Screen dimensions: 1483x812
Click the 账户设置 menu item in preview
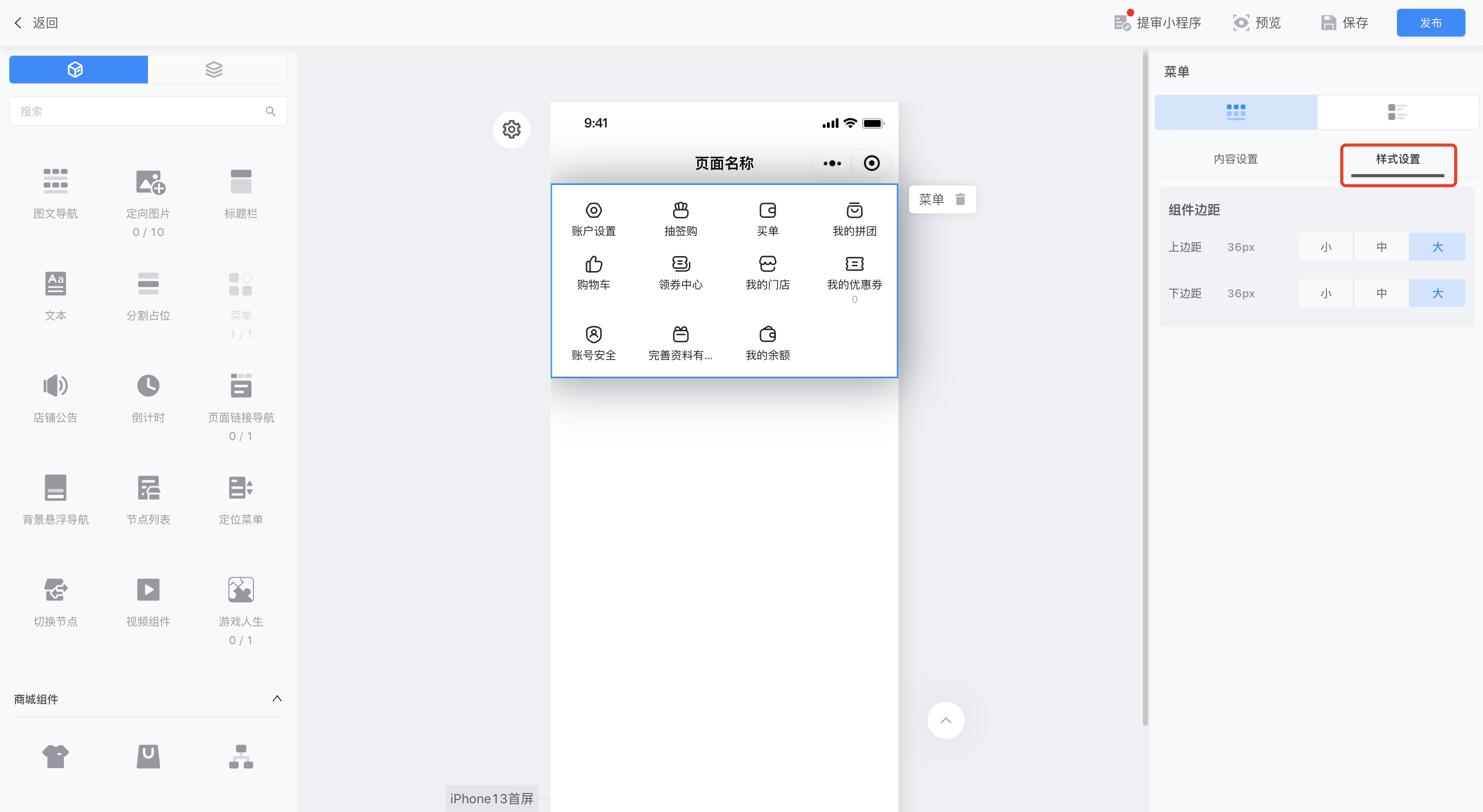point(594,218)
